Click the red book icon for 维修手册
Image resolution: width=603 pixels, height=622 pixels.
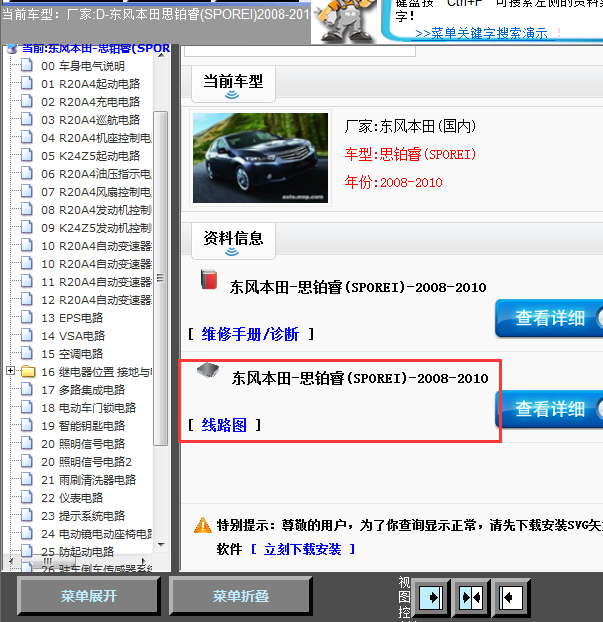[209, 279]
